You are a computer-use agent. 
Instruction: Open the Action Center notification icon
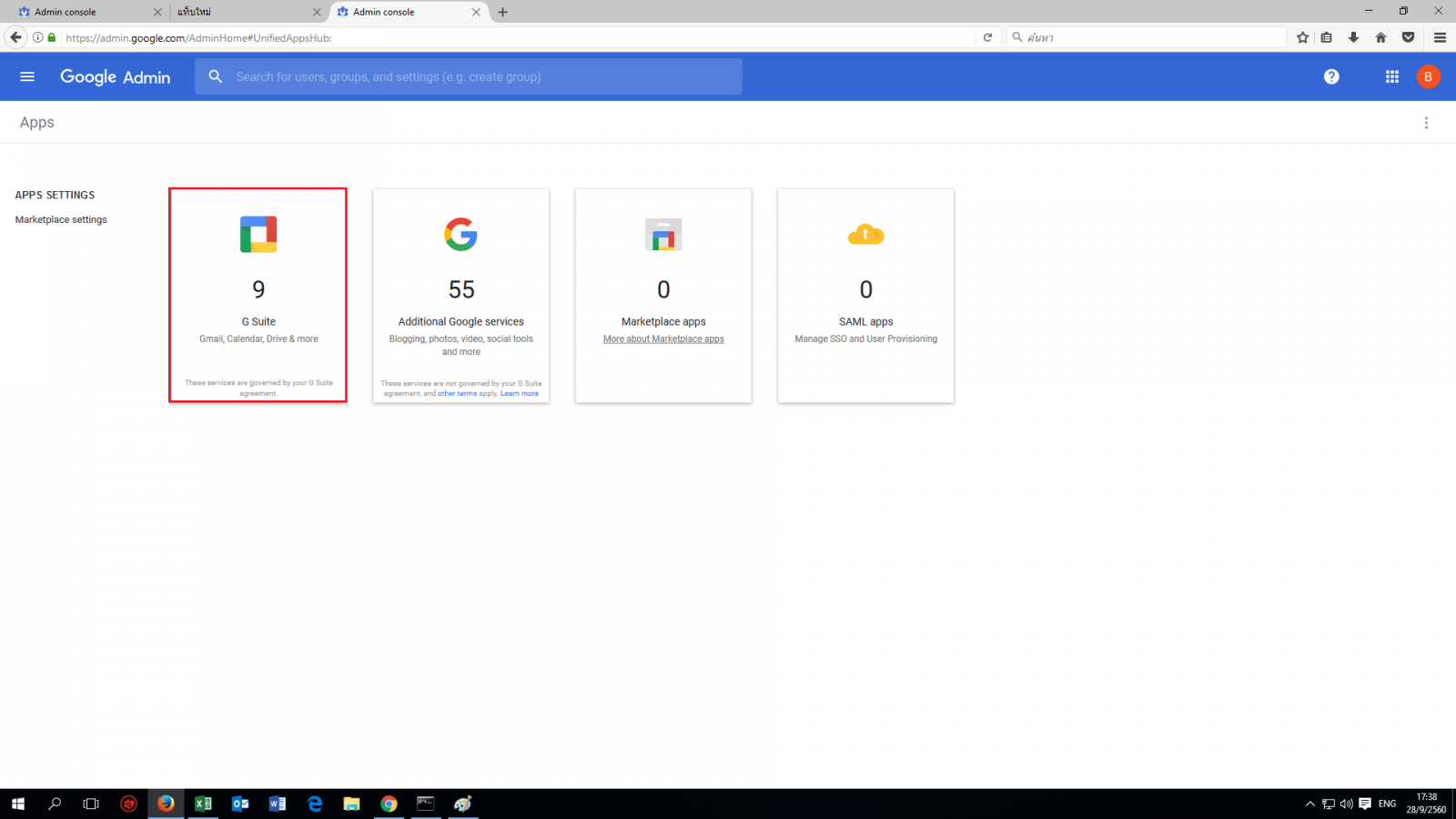(1365, 804)
